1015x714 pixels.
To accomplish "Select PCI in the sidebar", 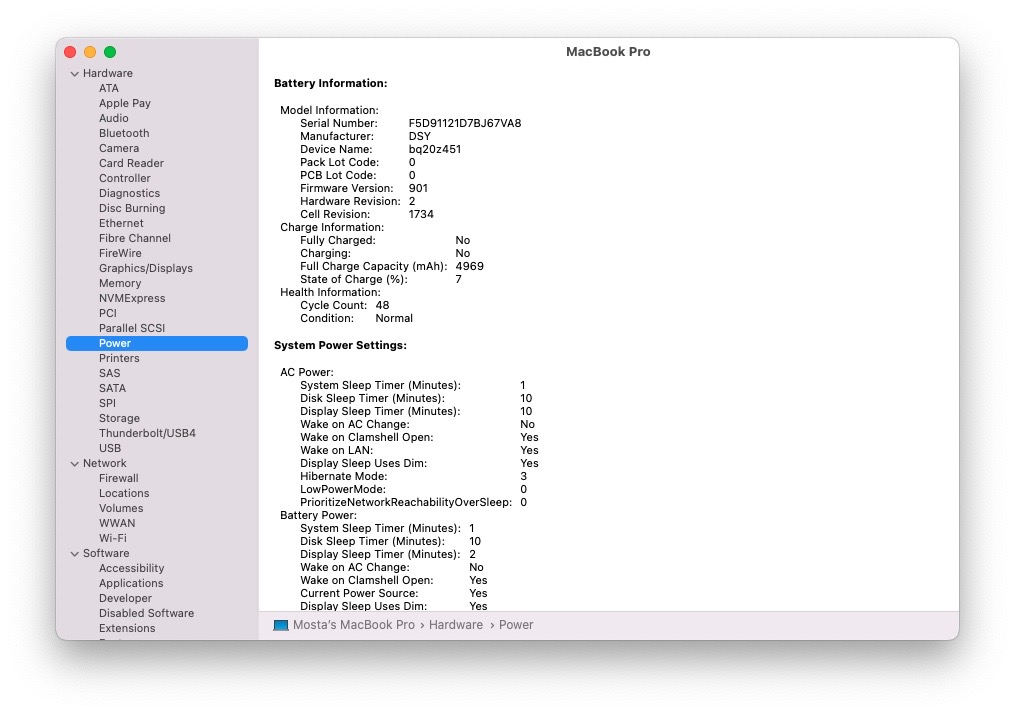I will point(108,313).
